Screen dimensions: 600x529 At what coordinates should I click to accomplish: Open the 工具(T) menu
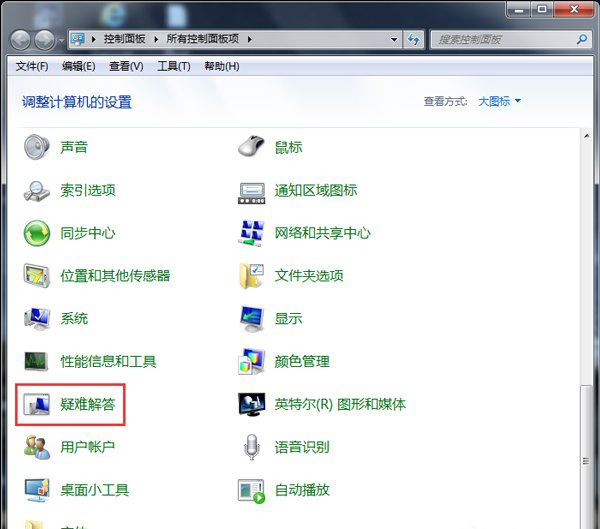click(174, 66)
